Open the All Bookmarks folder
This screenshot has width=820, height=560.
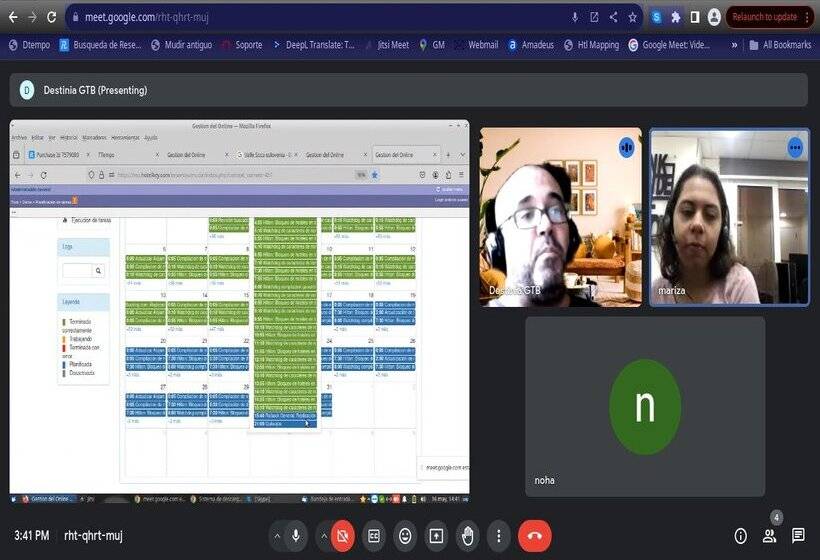(779, 45)
